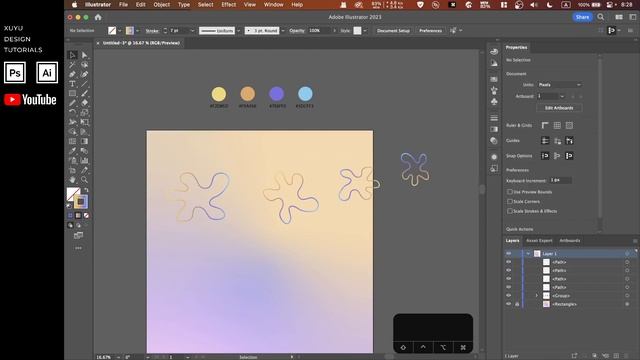Click Preferences button in control bar
This screenshot has width=640, height=360.
coord(430,31)
